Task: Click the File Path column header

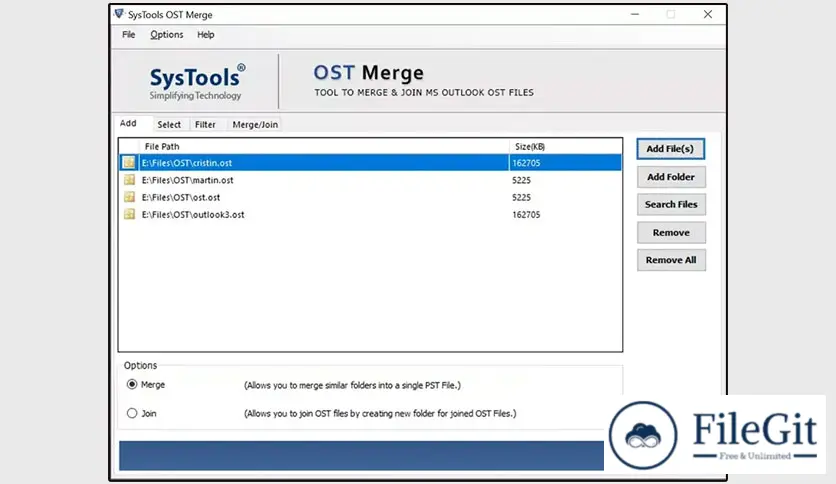Action: tap(324, 147)
